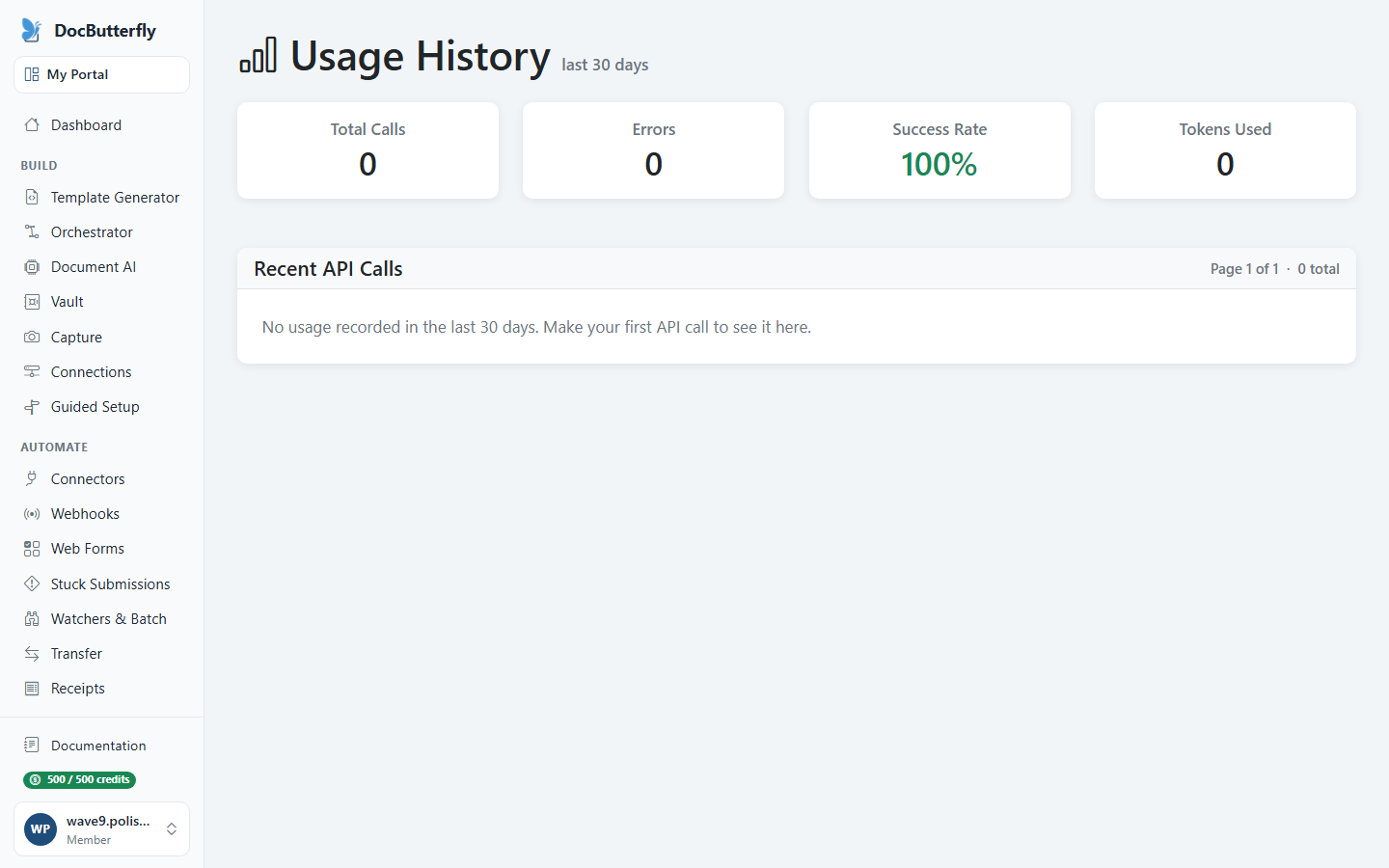Click the 'Page 1 of 1' indicator
Viewport: 1389px width, 868px height.
(x=1244, y=269)
